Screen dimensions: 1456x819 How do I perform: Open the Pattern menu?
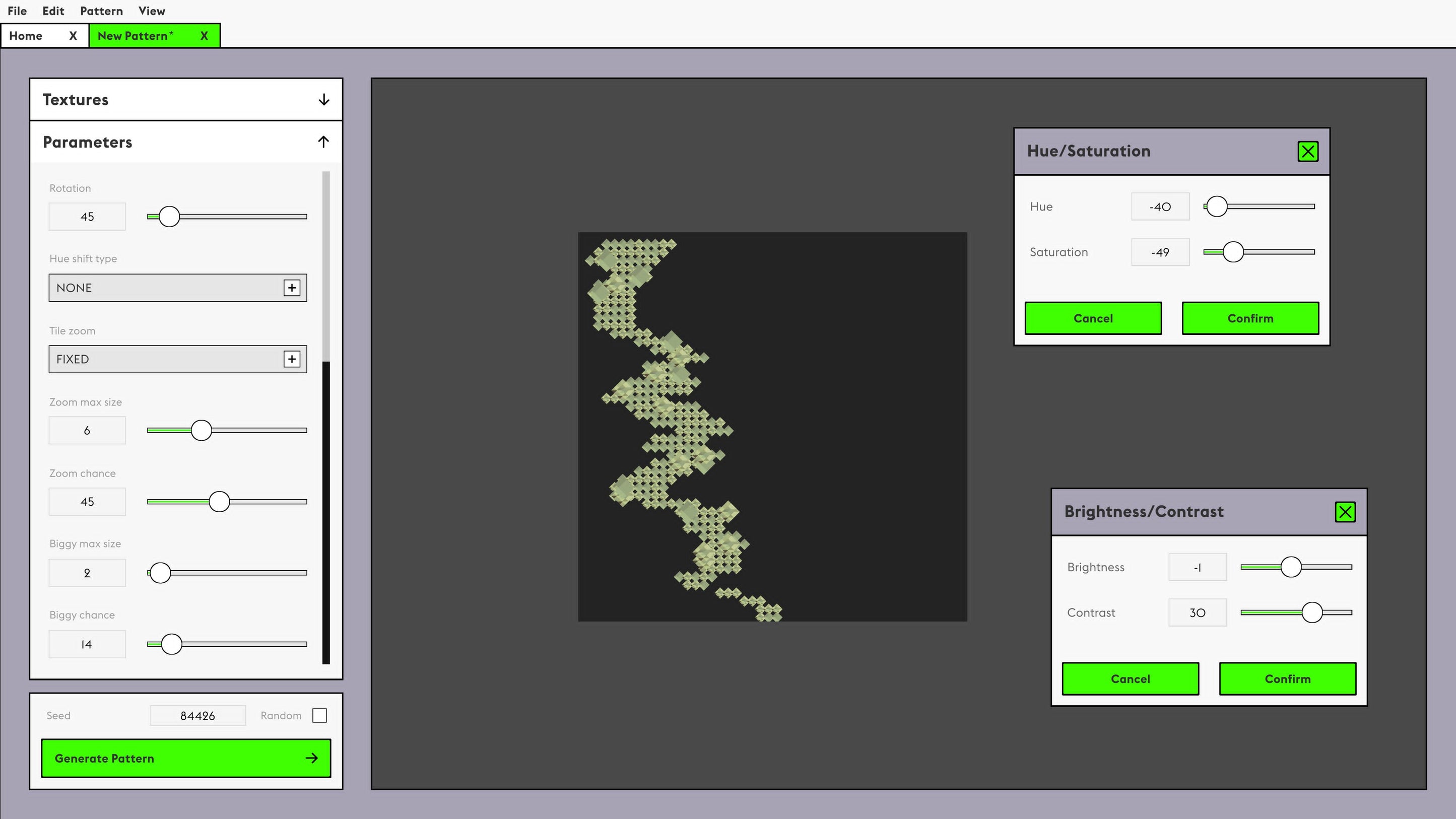click(x=101, y=11)
